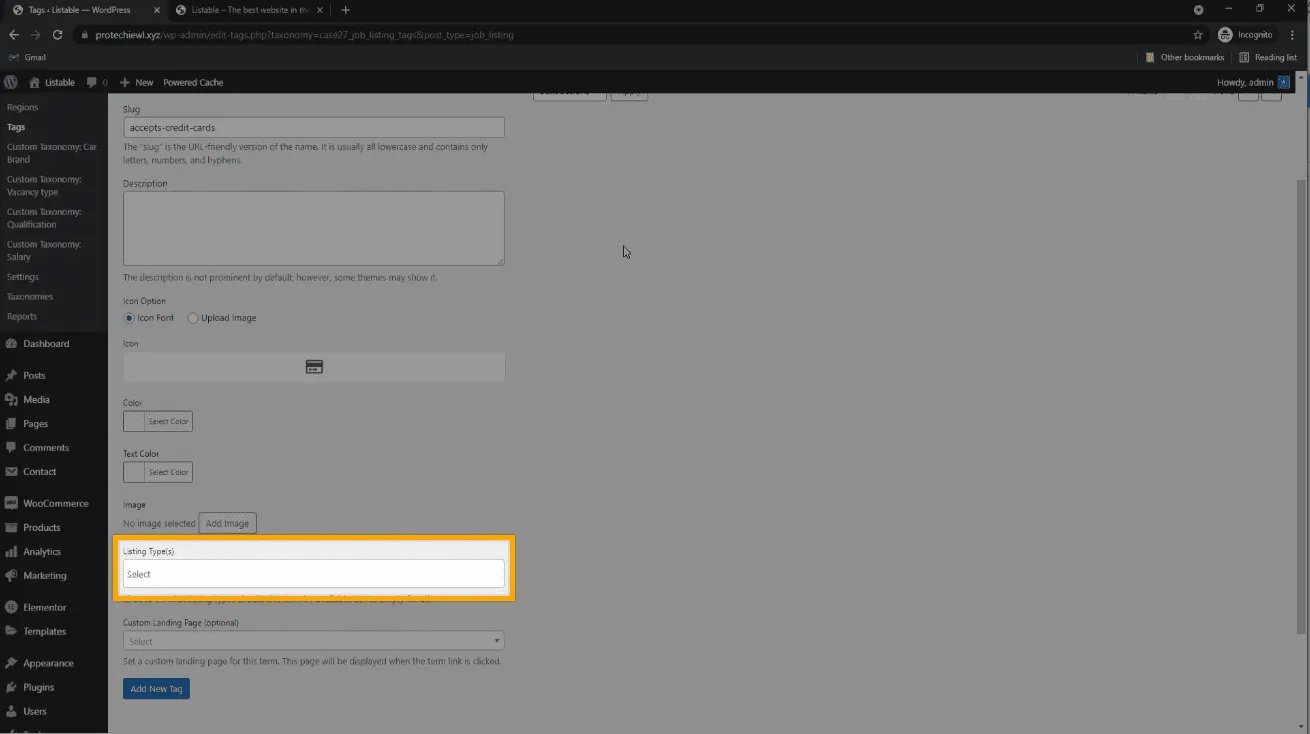
Task: Expand the Custom Landing Page dropdown
Action: click(x=313, y=641)
